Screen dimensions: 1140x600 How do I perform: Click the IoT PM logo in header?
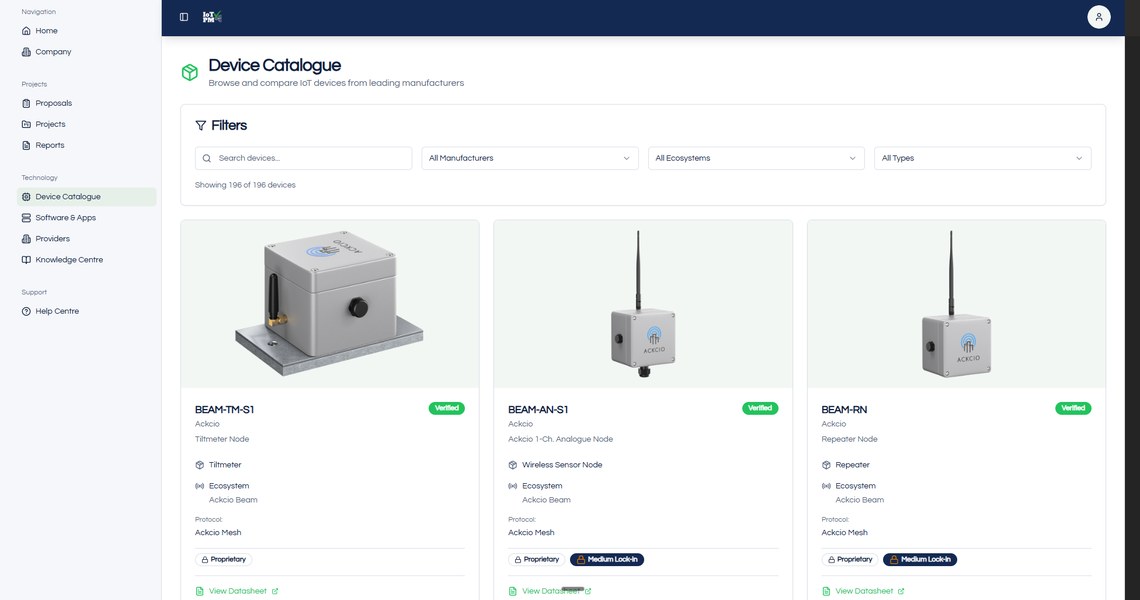pos(212,17)
